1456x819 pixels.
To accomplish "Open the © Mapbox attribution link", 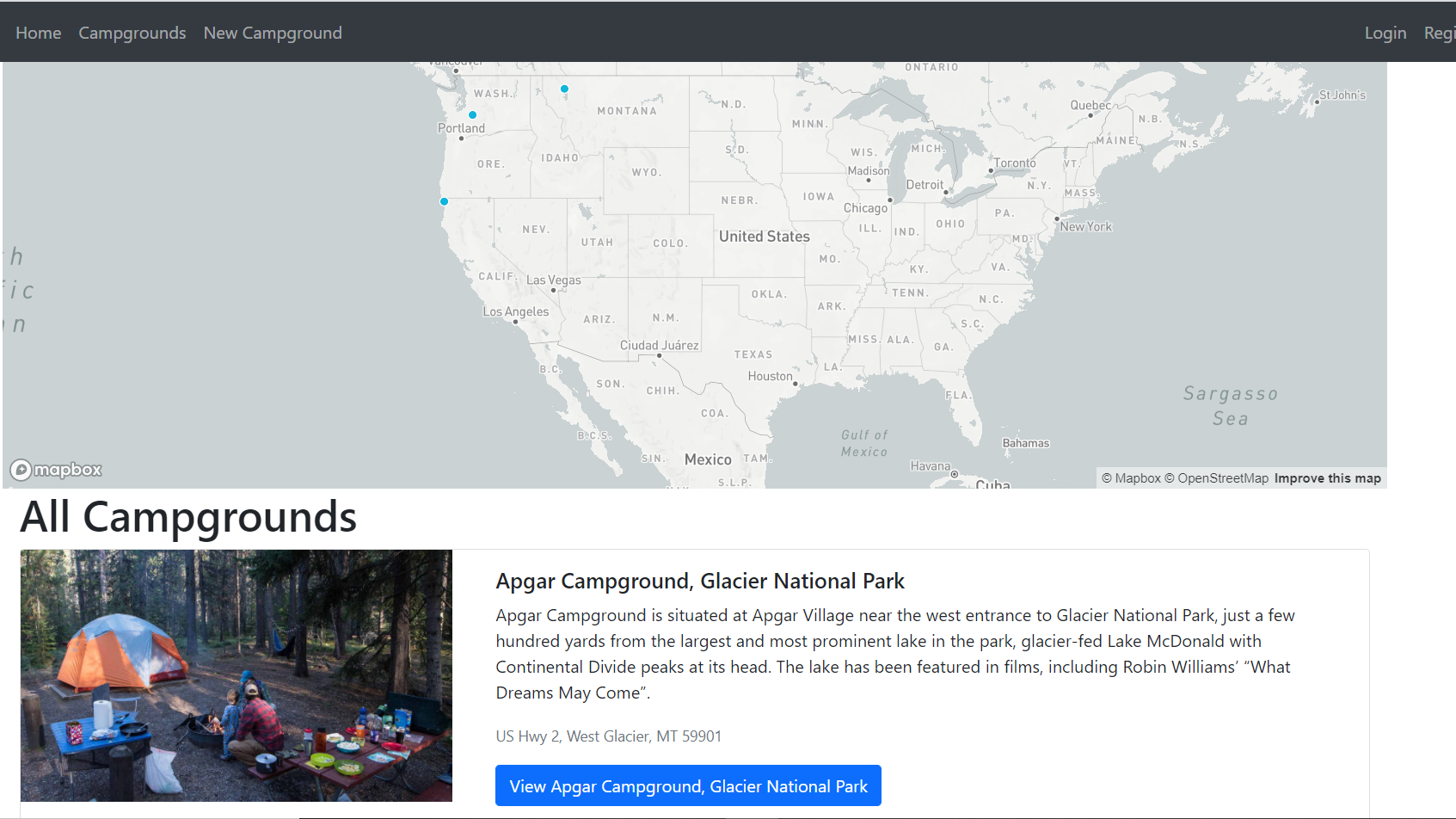I will 1131,478.
